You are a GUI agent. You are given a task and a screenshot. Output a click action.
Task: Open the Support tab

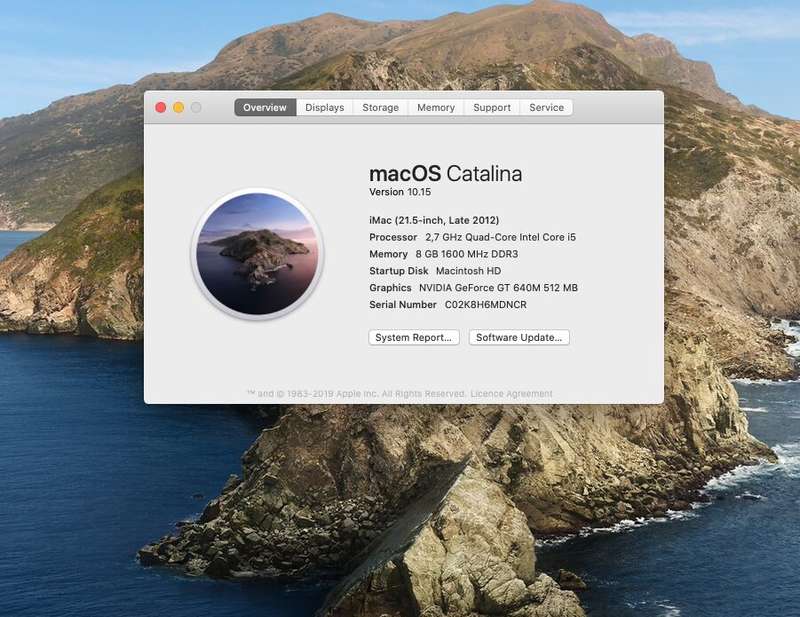coord(492,108)
